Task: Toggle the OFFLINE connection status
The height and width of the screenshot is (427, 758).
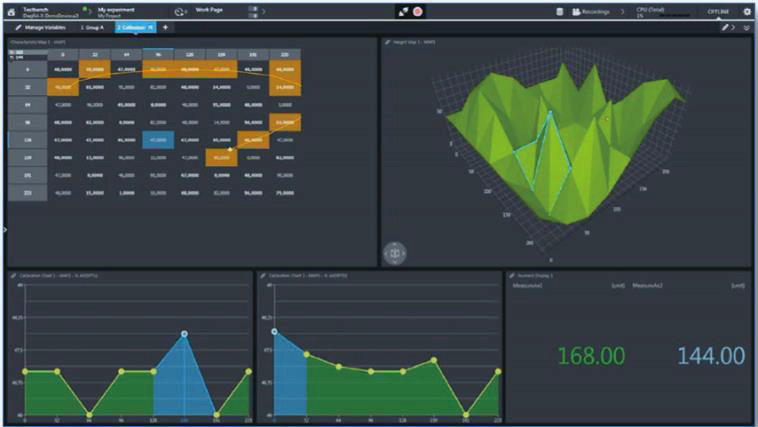Action: coord(718,12)
